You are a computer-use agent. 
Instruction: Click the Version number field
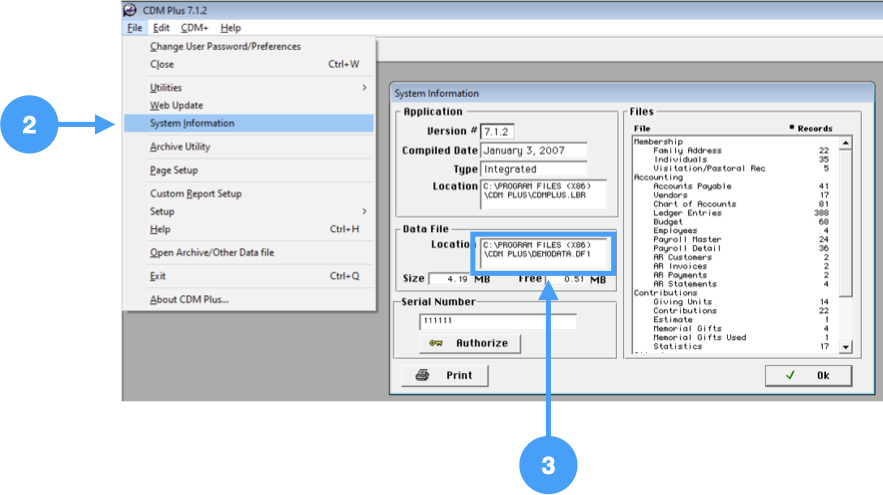click(496, 131)
